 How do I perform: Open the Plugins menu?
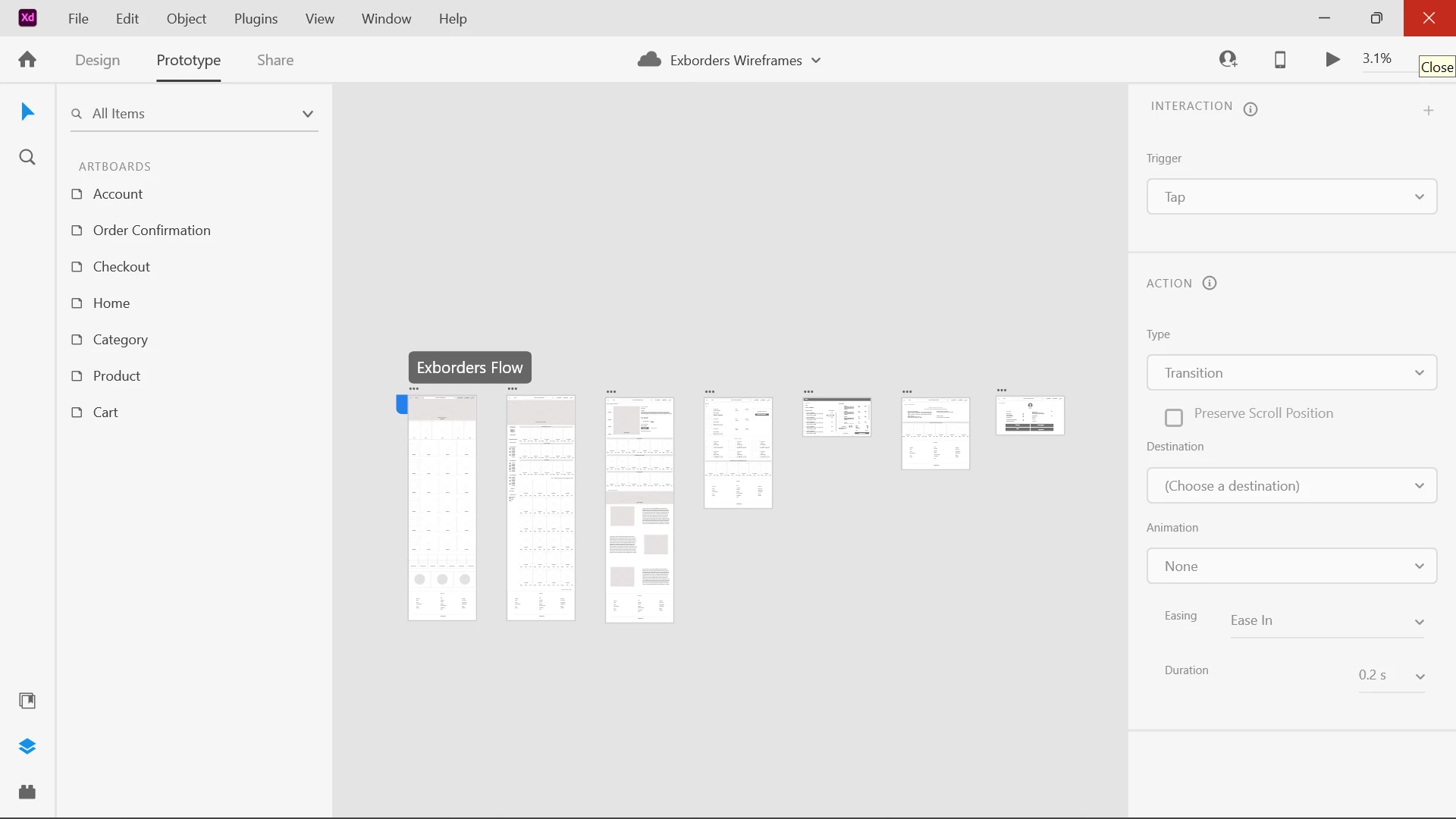256,18
